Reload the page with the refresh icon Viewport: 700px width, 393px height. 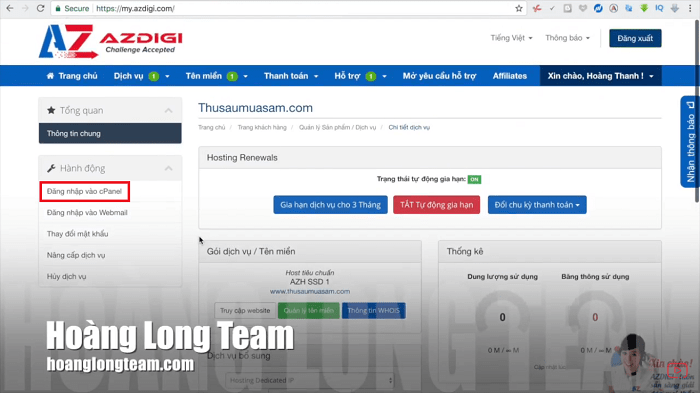[x=41, y=8]
